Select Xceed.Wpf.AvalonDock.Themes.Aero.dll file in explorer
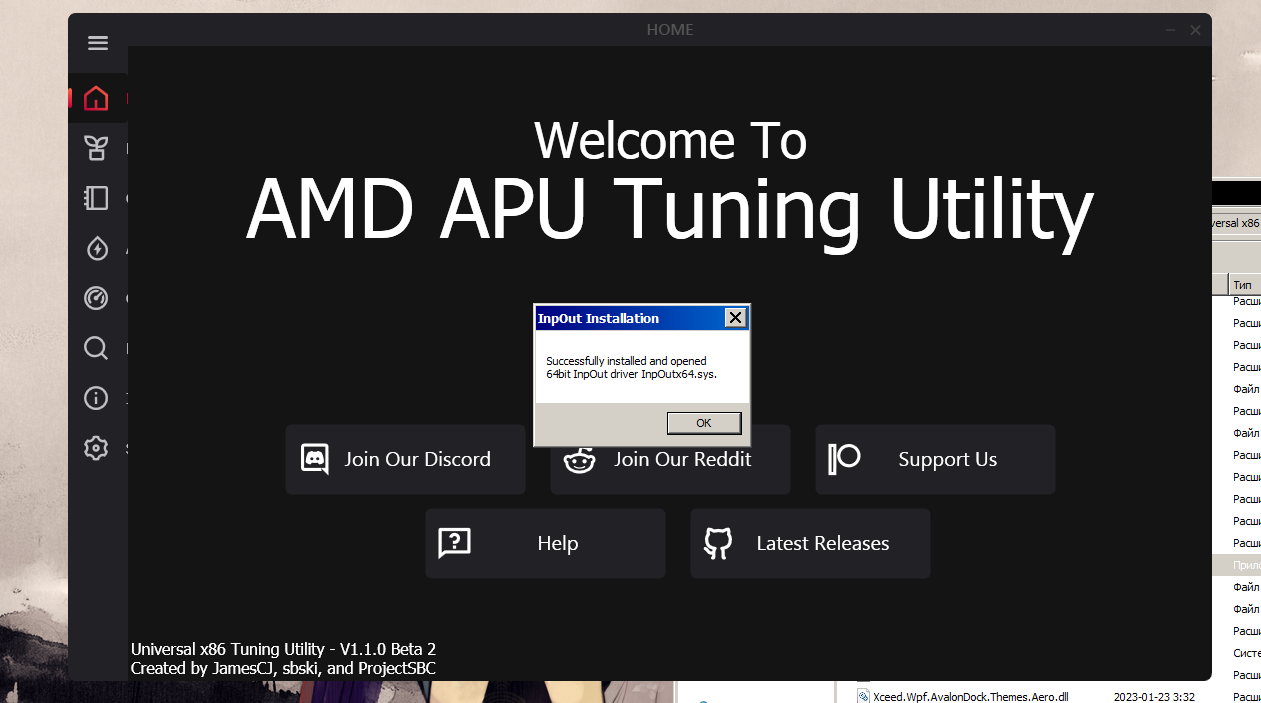This screenshot has width=1261, height=703. point(970,696)
